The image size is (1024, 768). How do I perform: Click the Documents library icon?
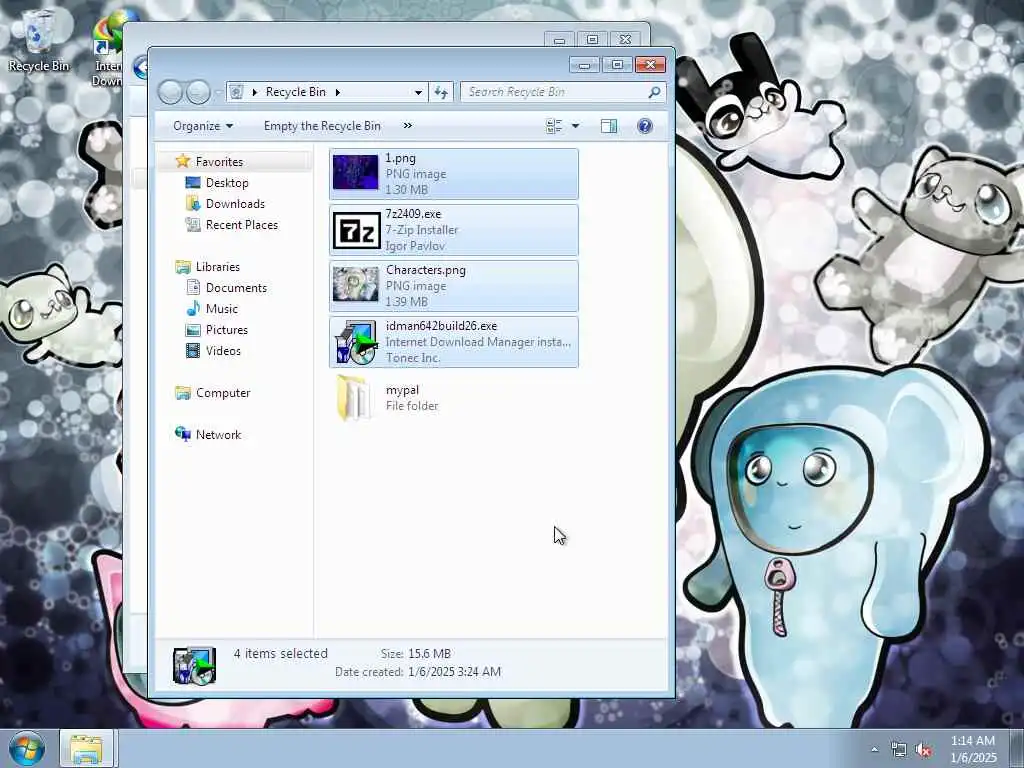coord(193,287)
